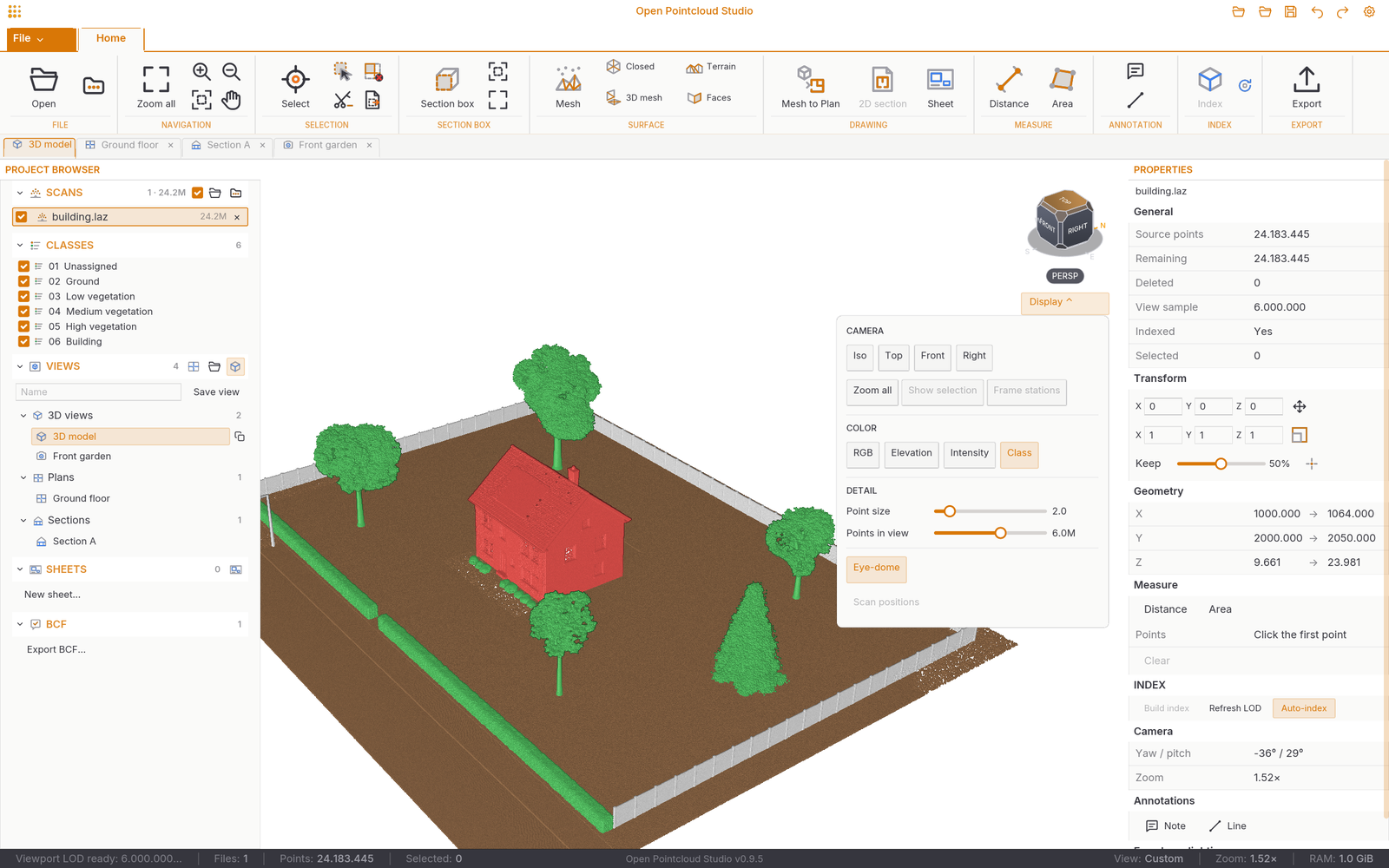The image size is (1389, 868).
Task: Click the Save view button
Action: pos(216,392)
